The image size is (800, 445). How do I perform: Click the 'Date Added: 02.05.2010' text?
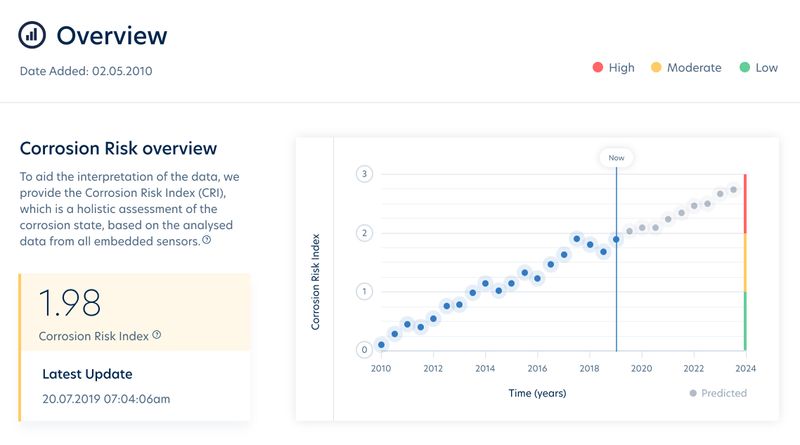86,71
